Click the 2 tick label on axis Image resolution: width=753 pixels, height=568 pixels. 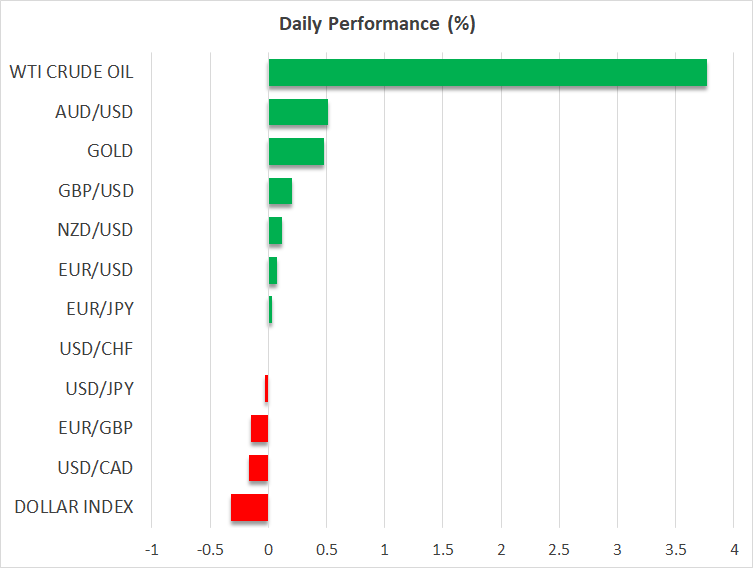[501, 549]
